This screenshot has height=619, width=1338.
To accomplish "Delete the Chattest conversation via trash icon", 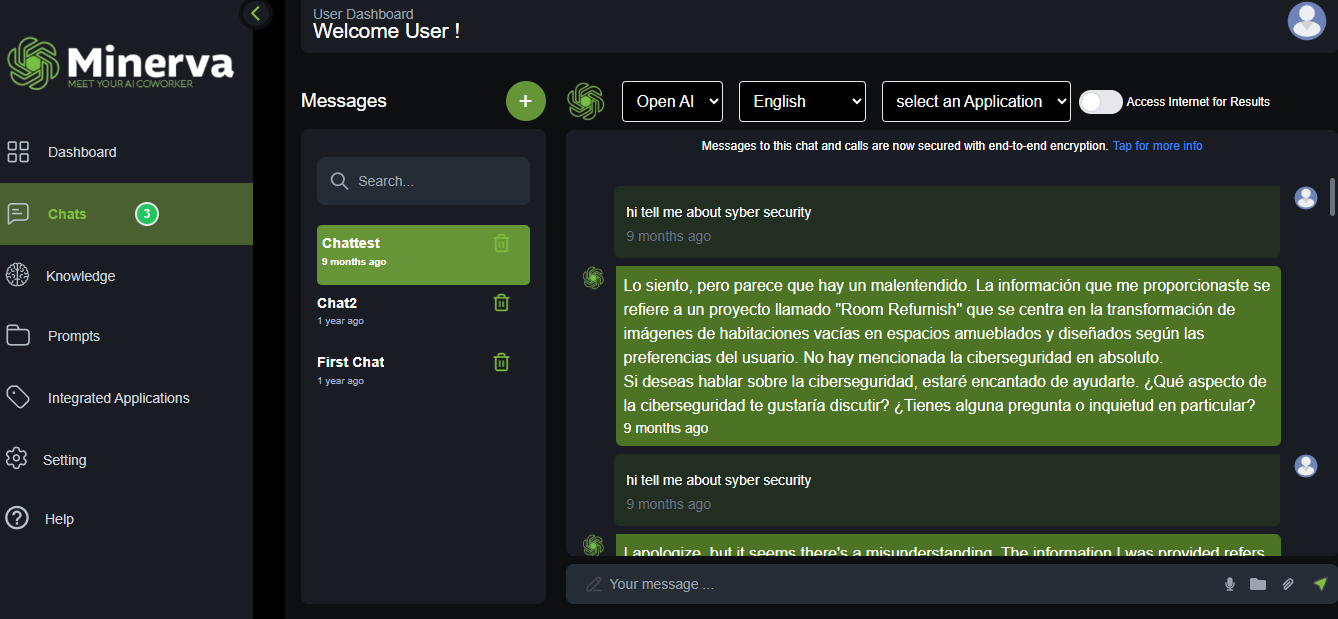I will tap(502, 243).
